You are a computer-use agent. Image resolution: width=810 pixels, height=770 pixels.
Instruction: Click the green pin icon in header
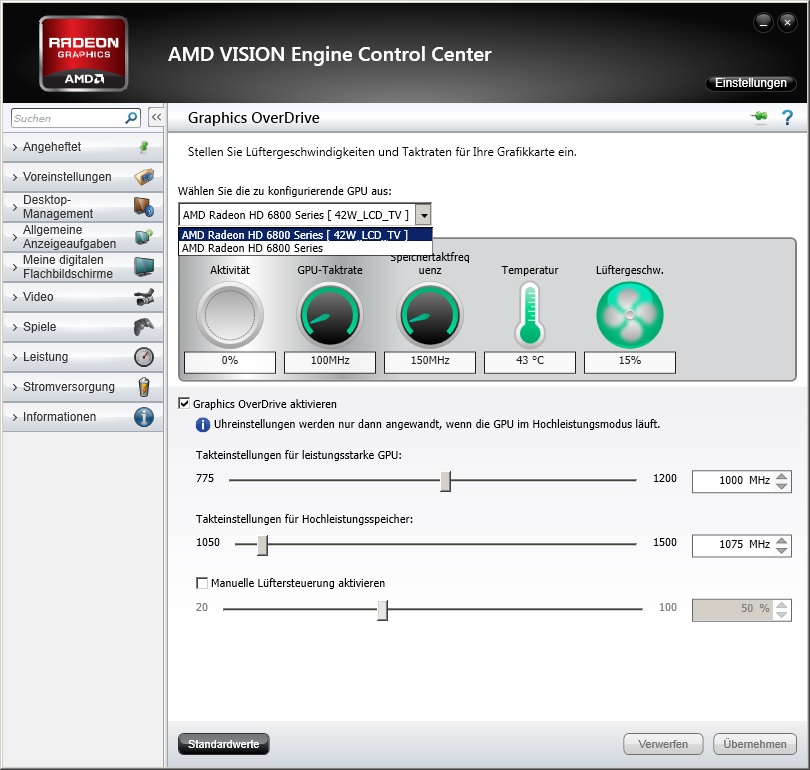pyautogui.click(x=759, y=117)
